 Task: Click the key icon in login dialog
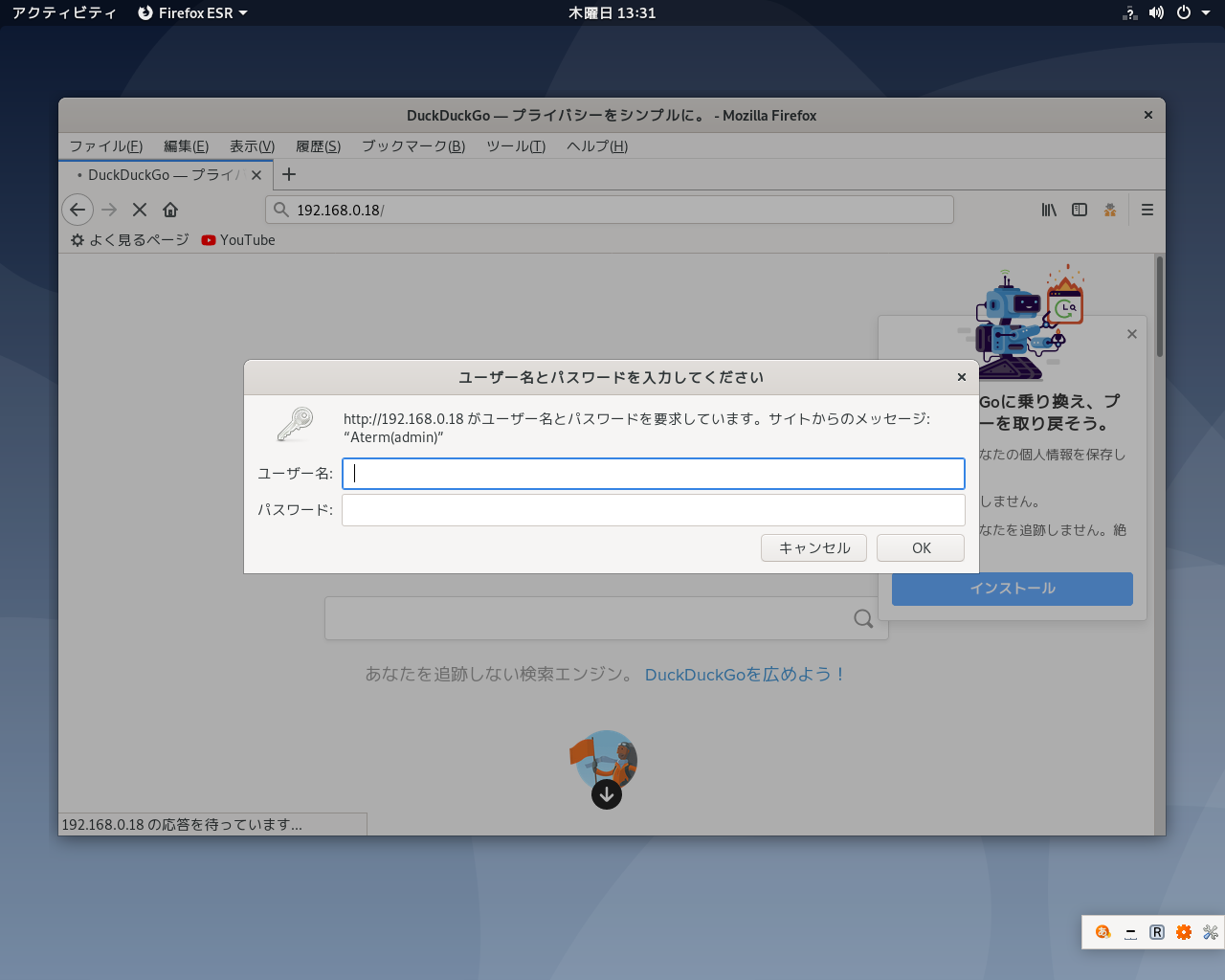295,425
